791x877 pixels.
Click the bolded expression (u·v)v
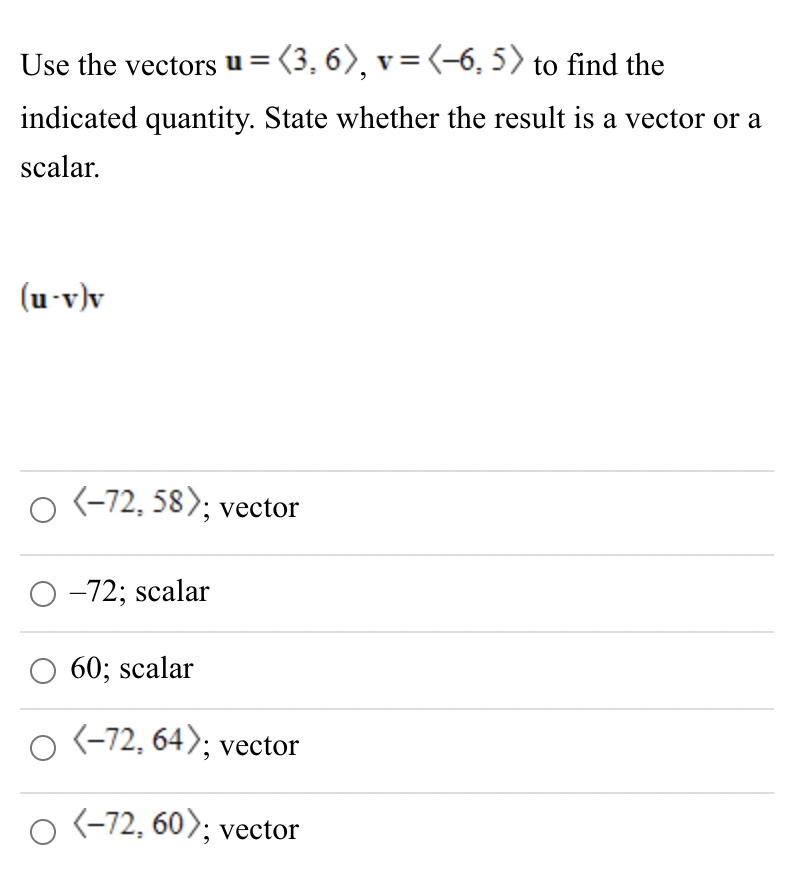tap(62, 295)
